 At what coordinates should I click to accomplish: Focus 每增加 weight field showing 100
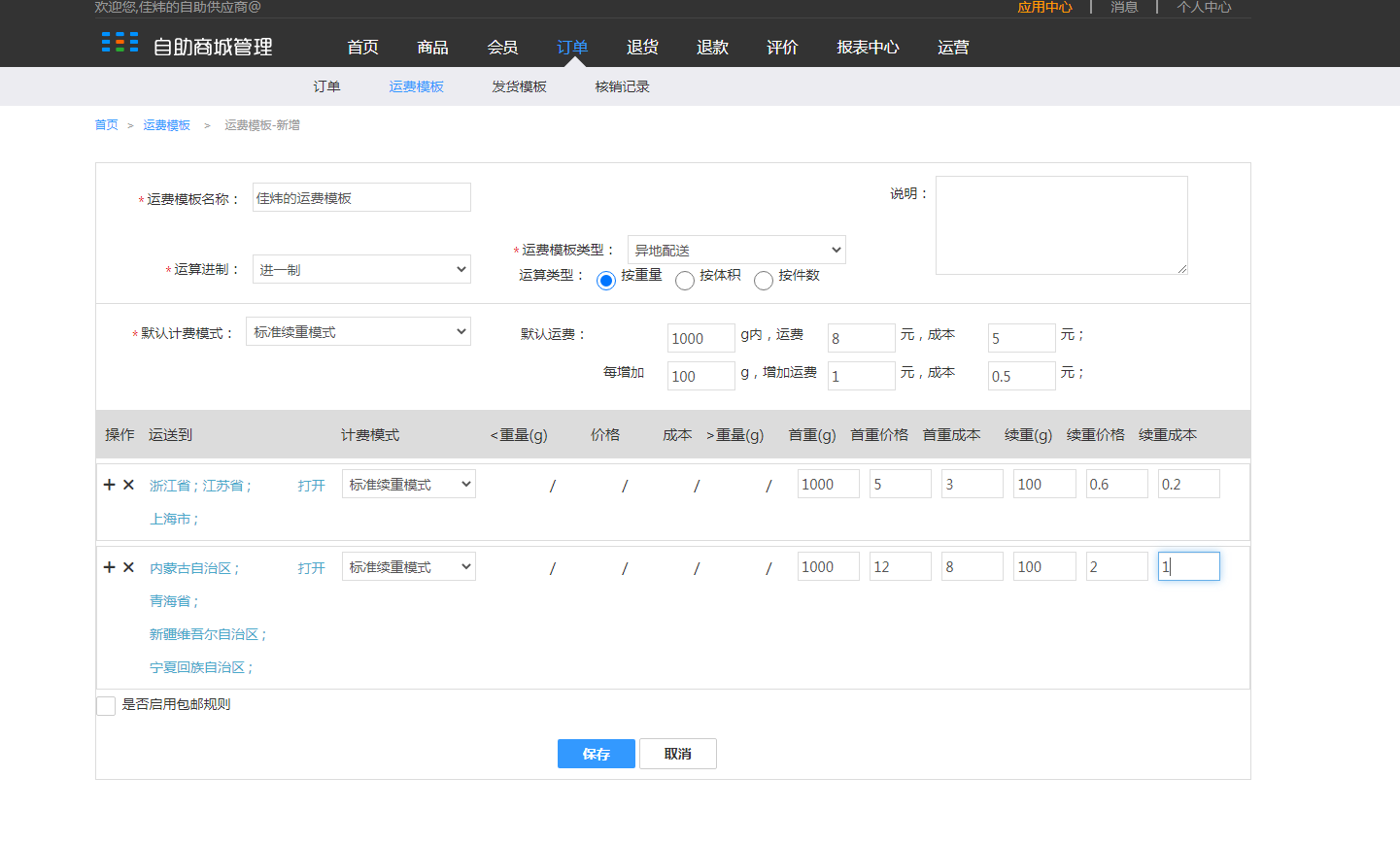click(701, 376)
